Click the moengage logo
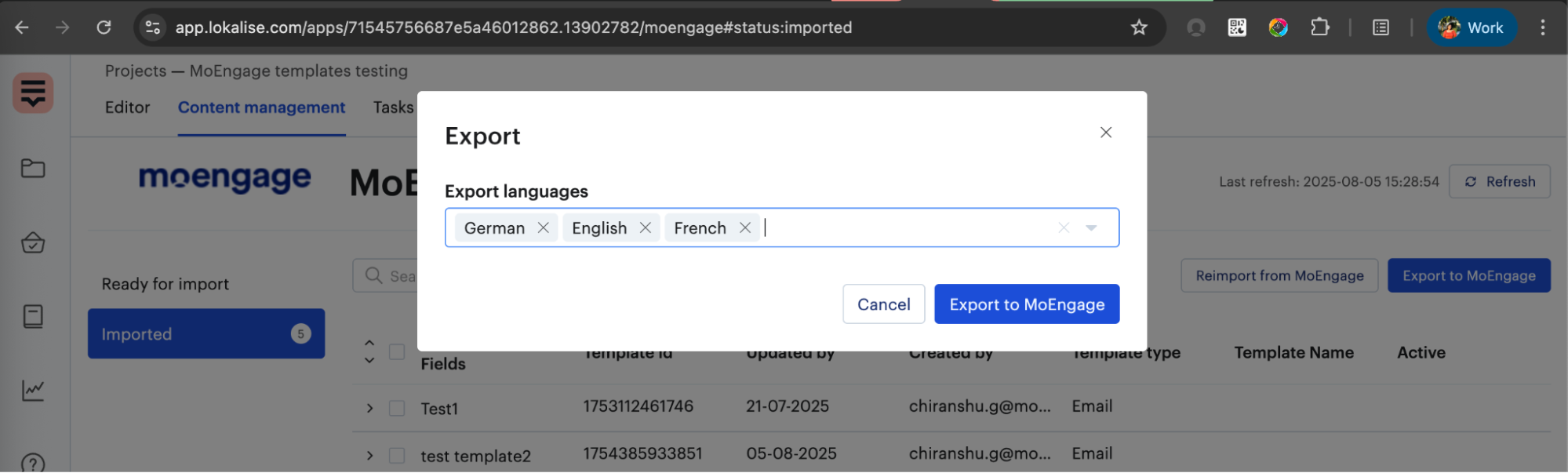This screenshot has height=473, width=1568. tap(225, 179)
